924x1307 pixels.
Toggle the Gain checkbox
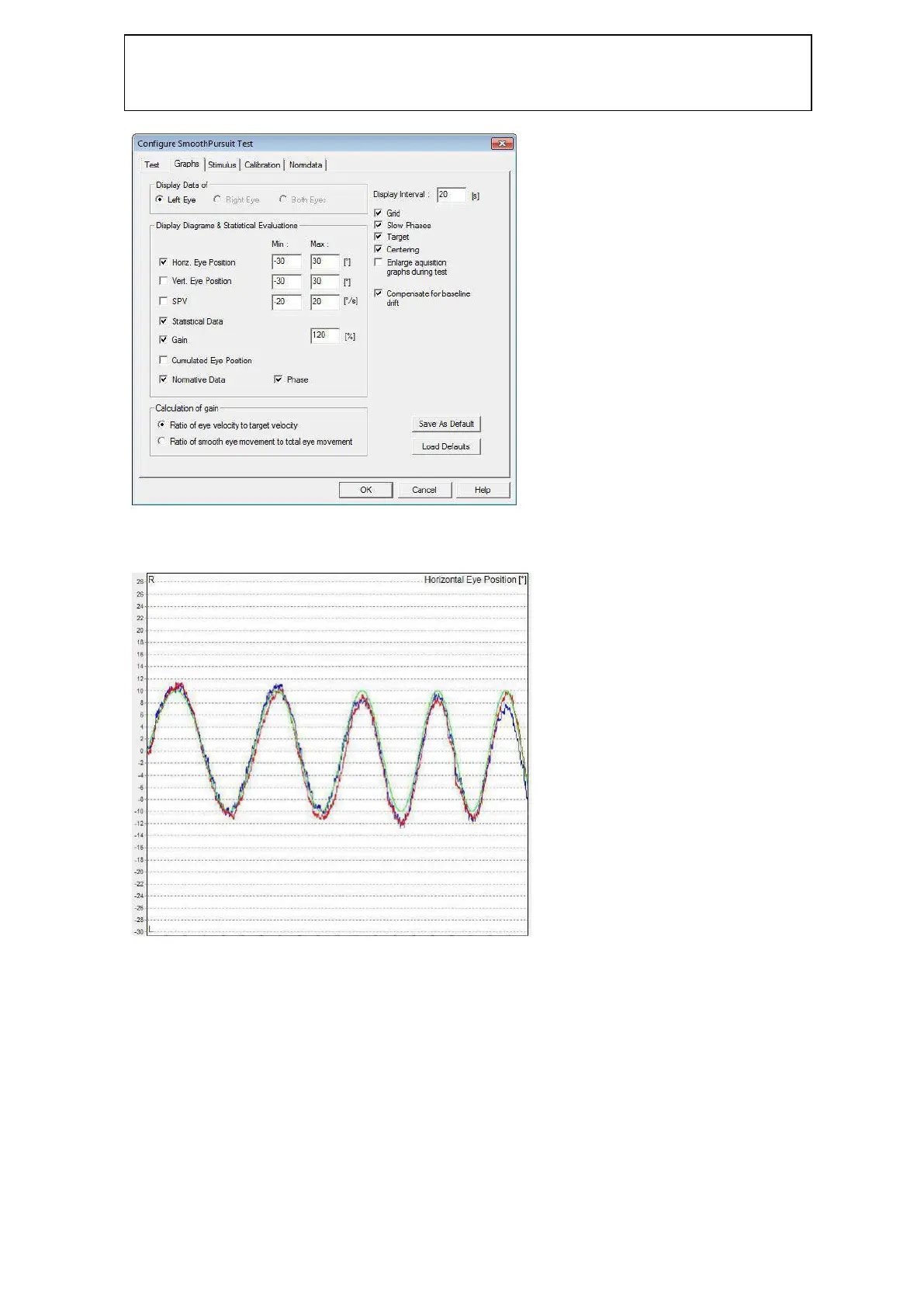(163, 339)
